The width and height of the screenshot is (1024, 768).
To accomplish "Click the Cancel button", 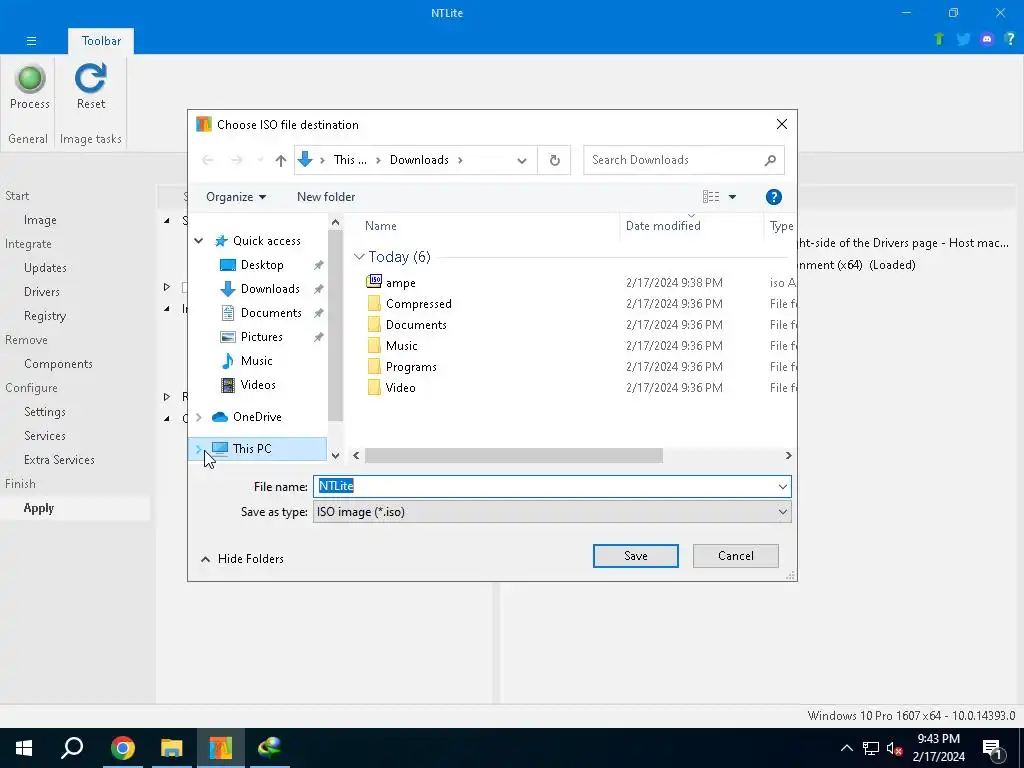I will tap(735, 556).
